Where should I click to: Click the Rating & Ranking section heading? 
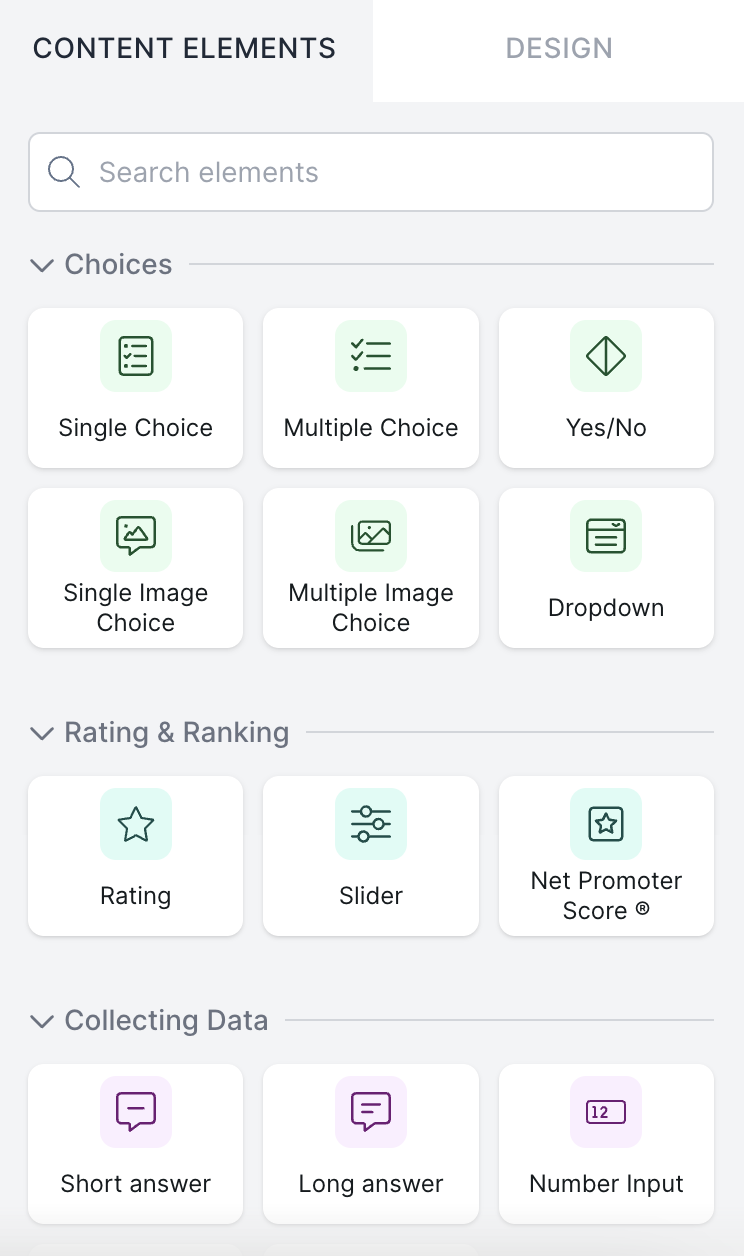pos(177,733)
